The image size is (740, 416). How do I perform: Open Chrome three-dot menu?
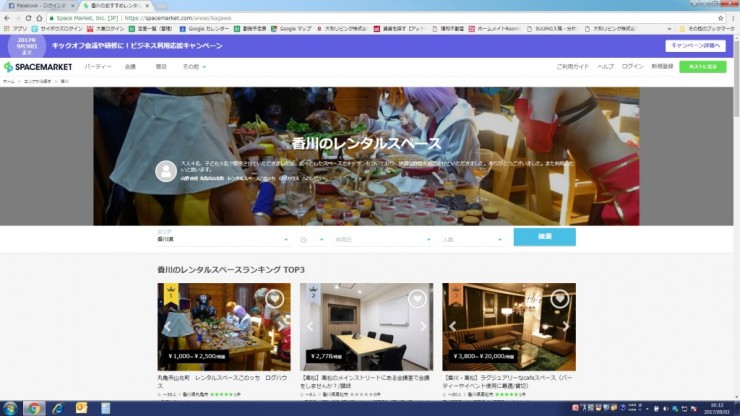(x=733, y=18)
